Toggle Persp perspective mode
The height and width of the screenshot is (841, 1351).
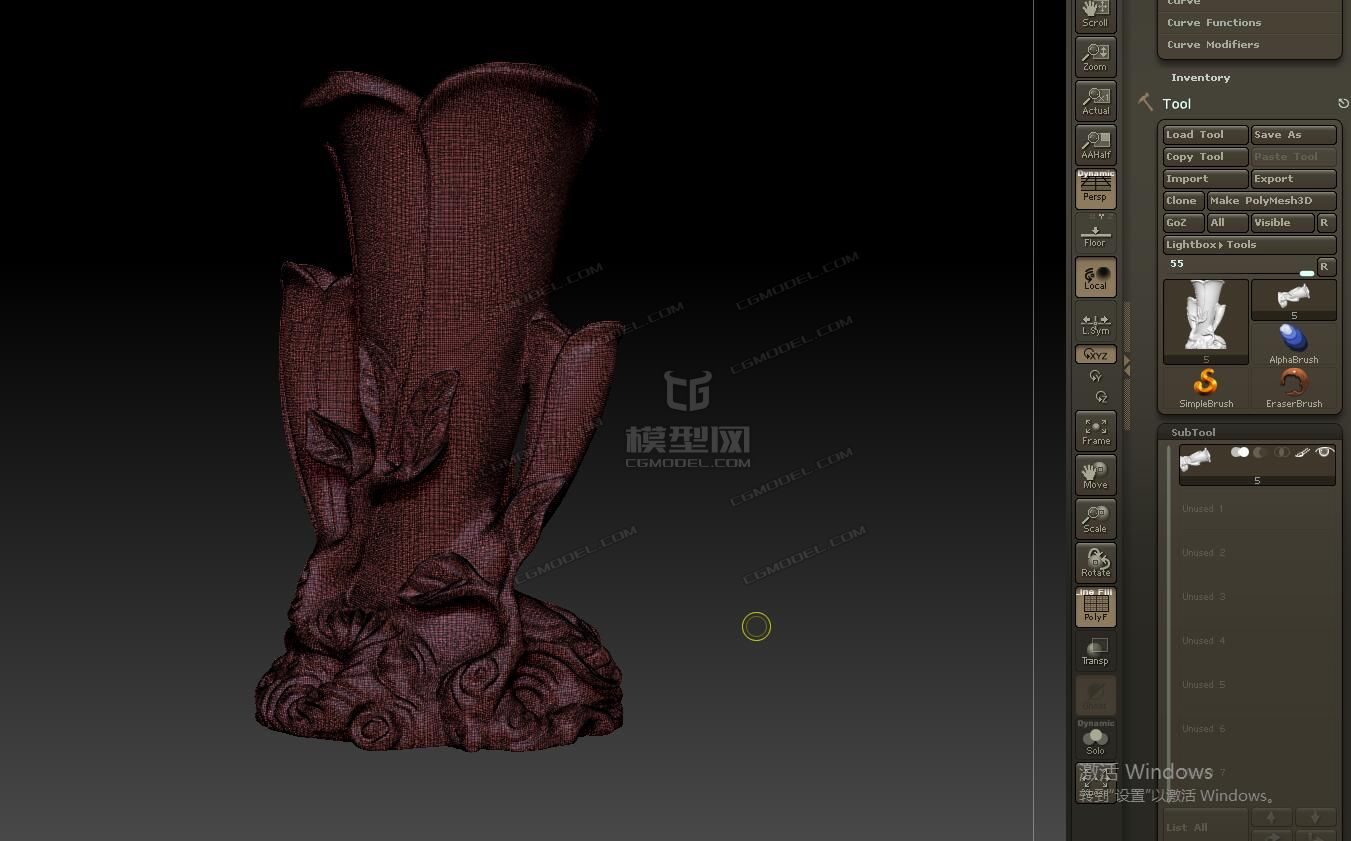click(x=1095, y=189)
